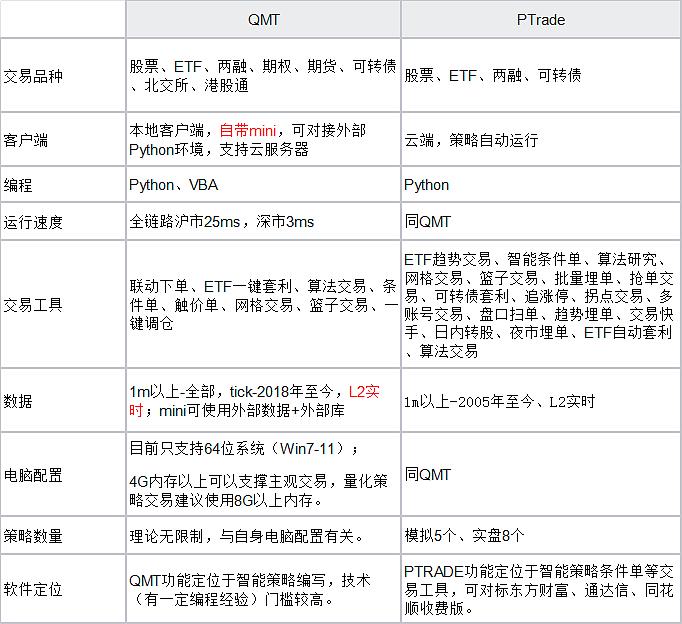The width and height of the screenshot is (682, 624).
Task: Select PTrade's 1m以上-2005年至今 data cell
Action: point(499,401)
